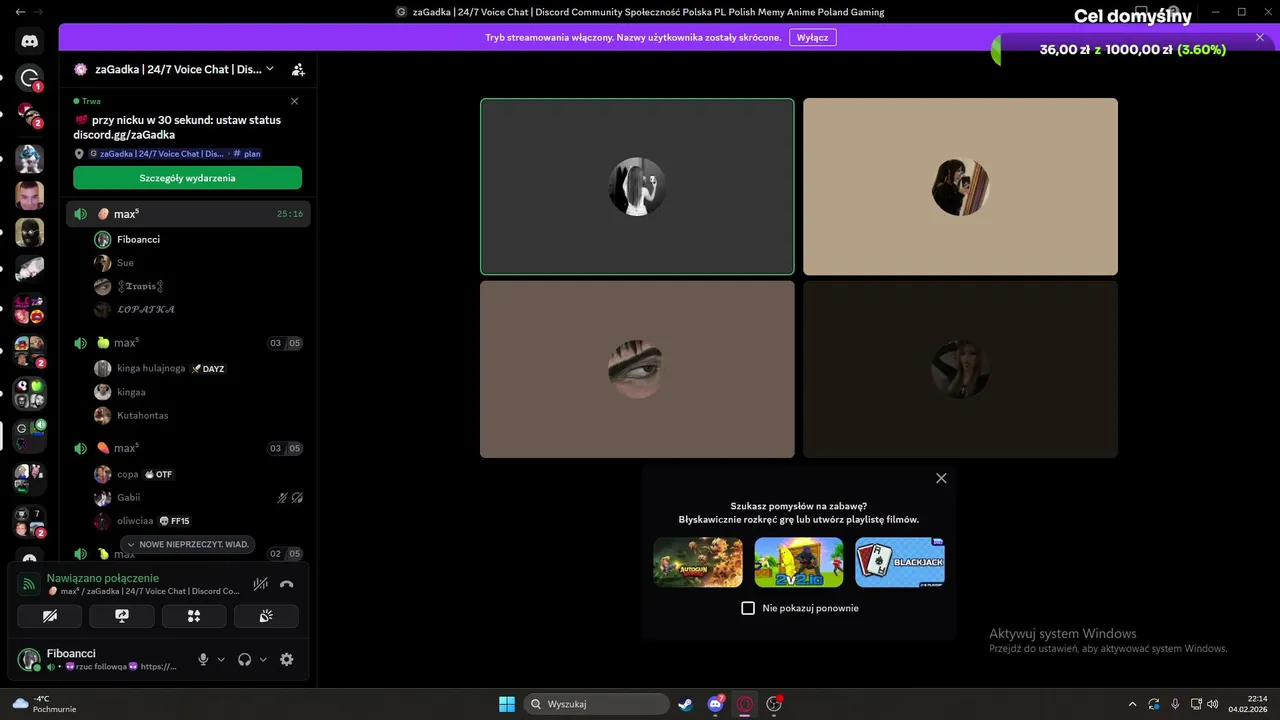Open max⁵ voice channel showing 25:16
The width and height of the screenshot is (1280, 720).
click(x=188, y=214)
